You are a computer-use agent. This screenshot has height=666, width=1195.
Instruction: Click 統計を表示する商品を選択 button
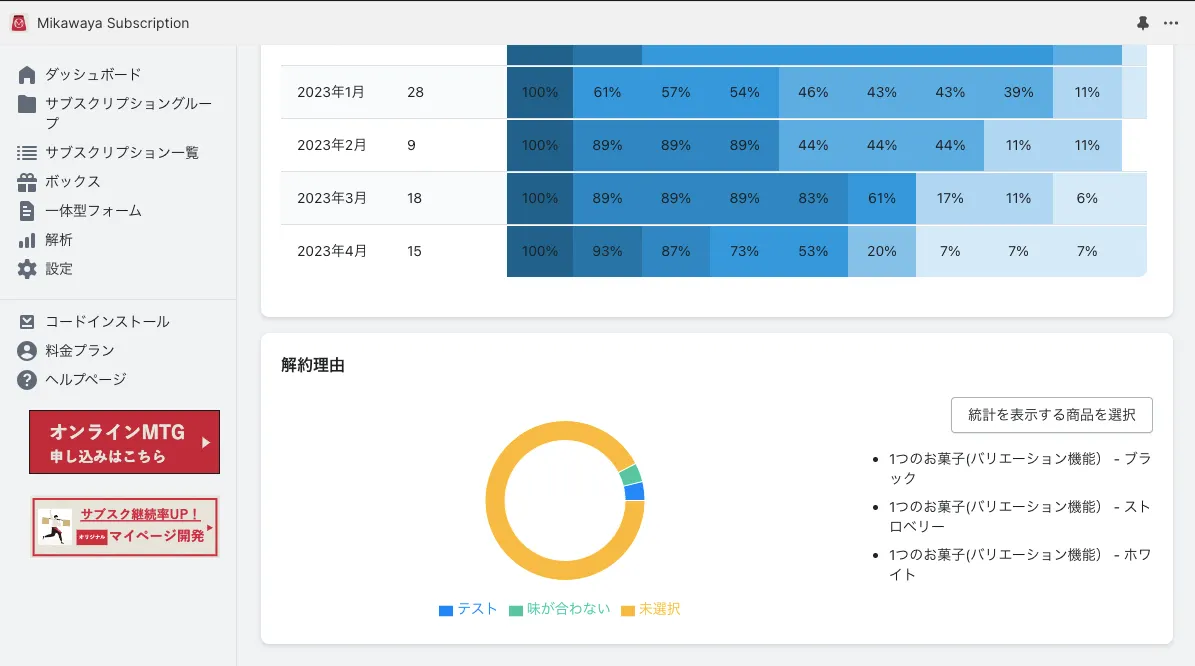[1052, 415]
